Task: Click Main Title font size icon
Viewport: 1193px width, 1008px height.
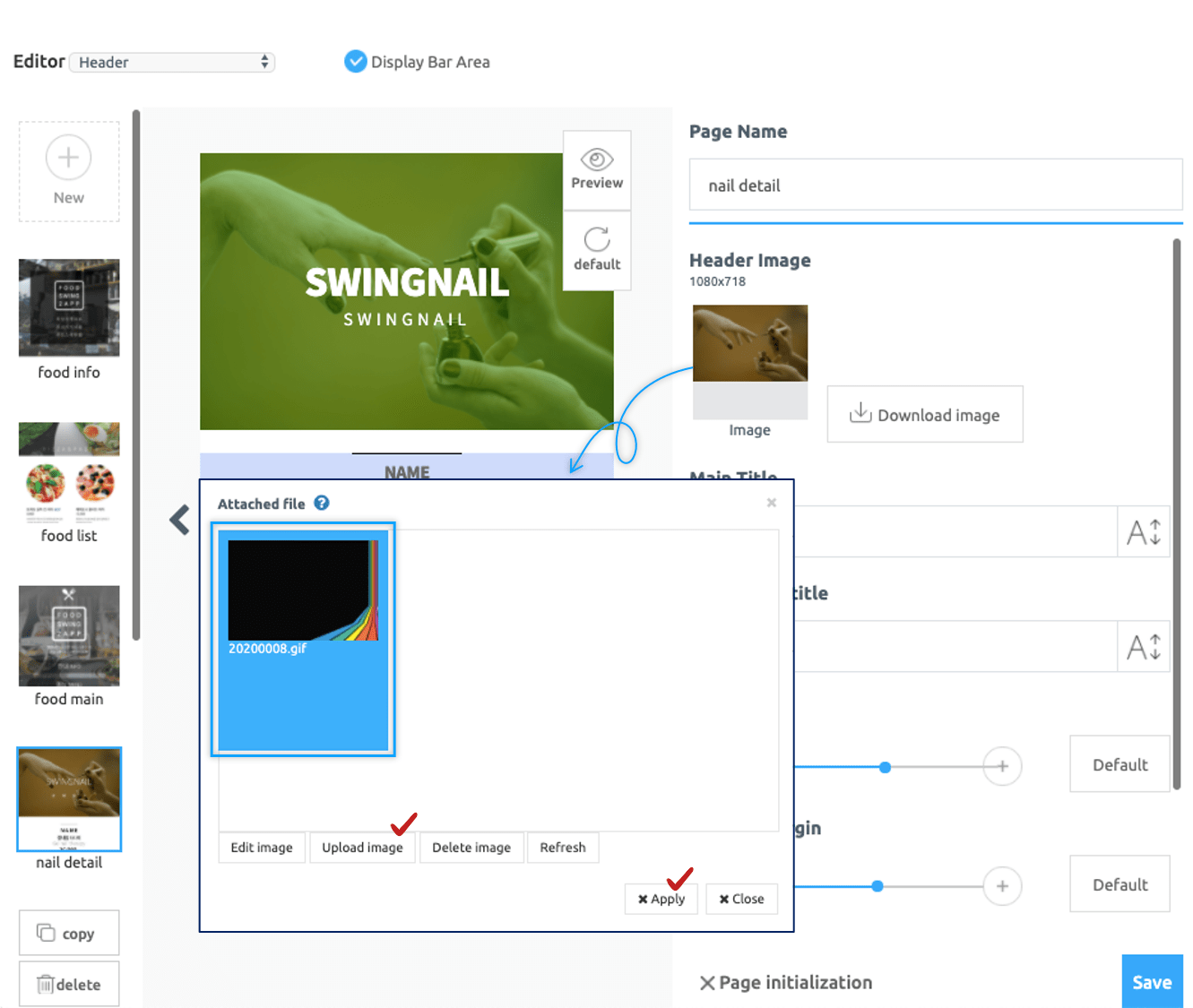Action: click(1144, 532)
